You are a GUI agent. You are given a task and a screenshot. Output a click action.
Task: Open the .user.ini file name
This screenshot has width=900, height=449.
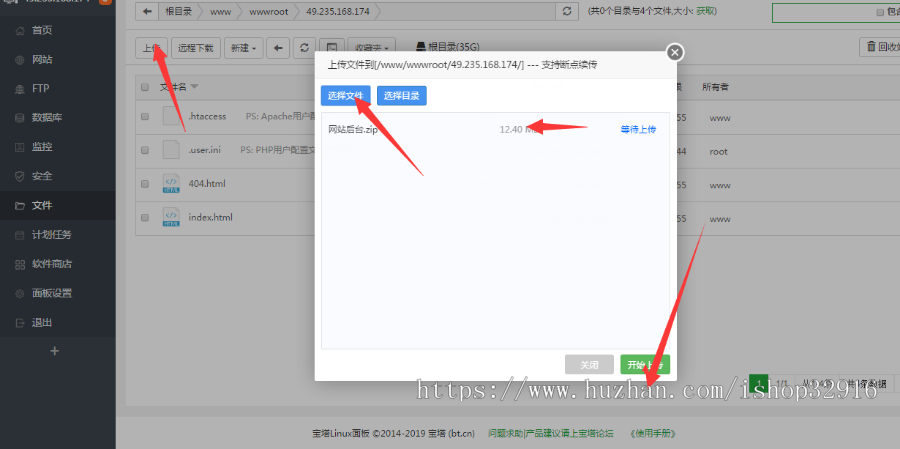coord(204,151)
